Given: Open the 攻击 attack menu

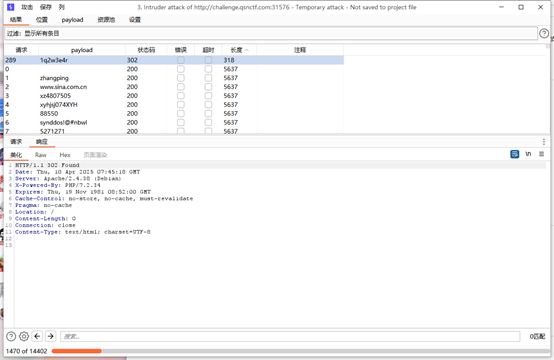Looking at the screenshot, I should coord(27,7).
